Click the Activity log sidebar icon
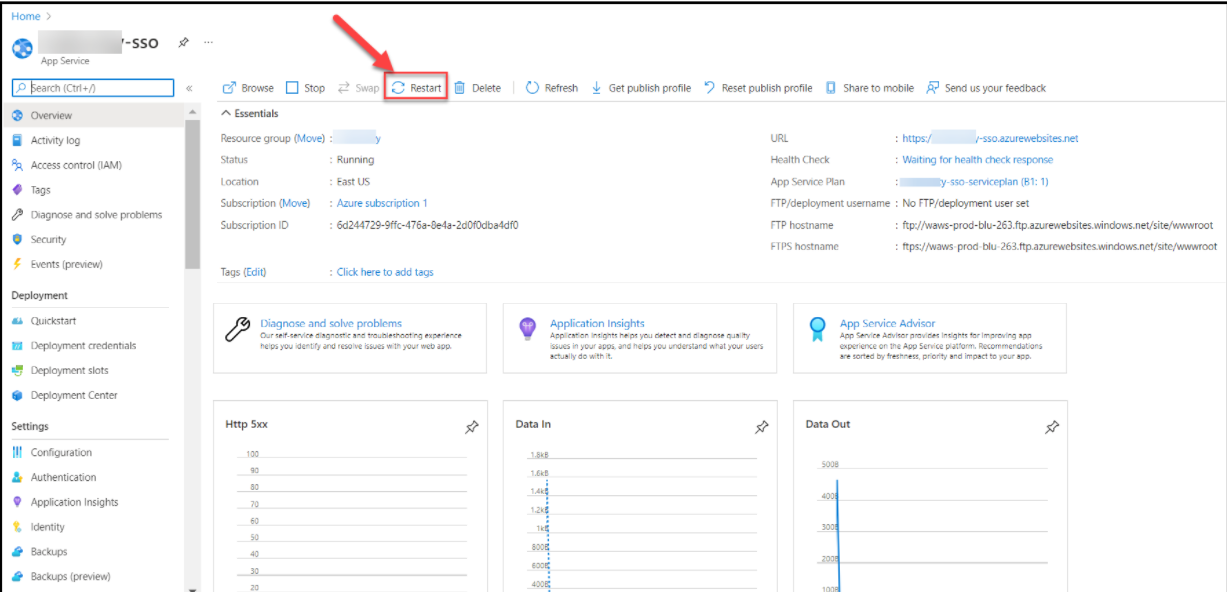This screenshot has height=592, width=1227. pyautogui.click(x=17, y=141)
